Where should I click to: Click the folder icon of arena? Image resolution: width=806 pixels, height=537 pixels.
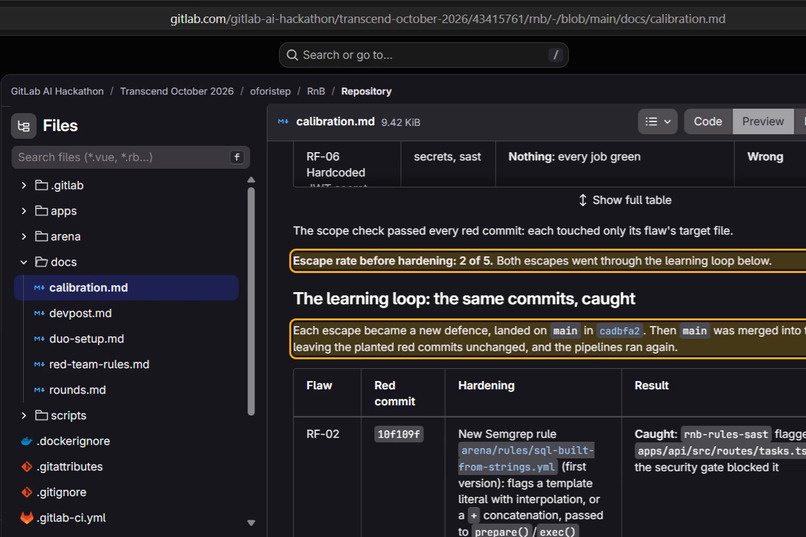point(41,236)
